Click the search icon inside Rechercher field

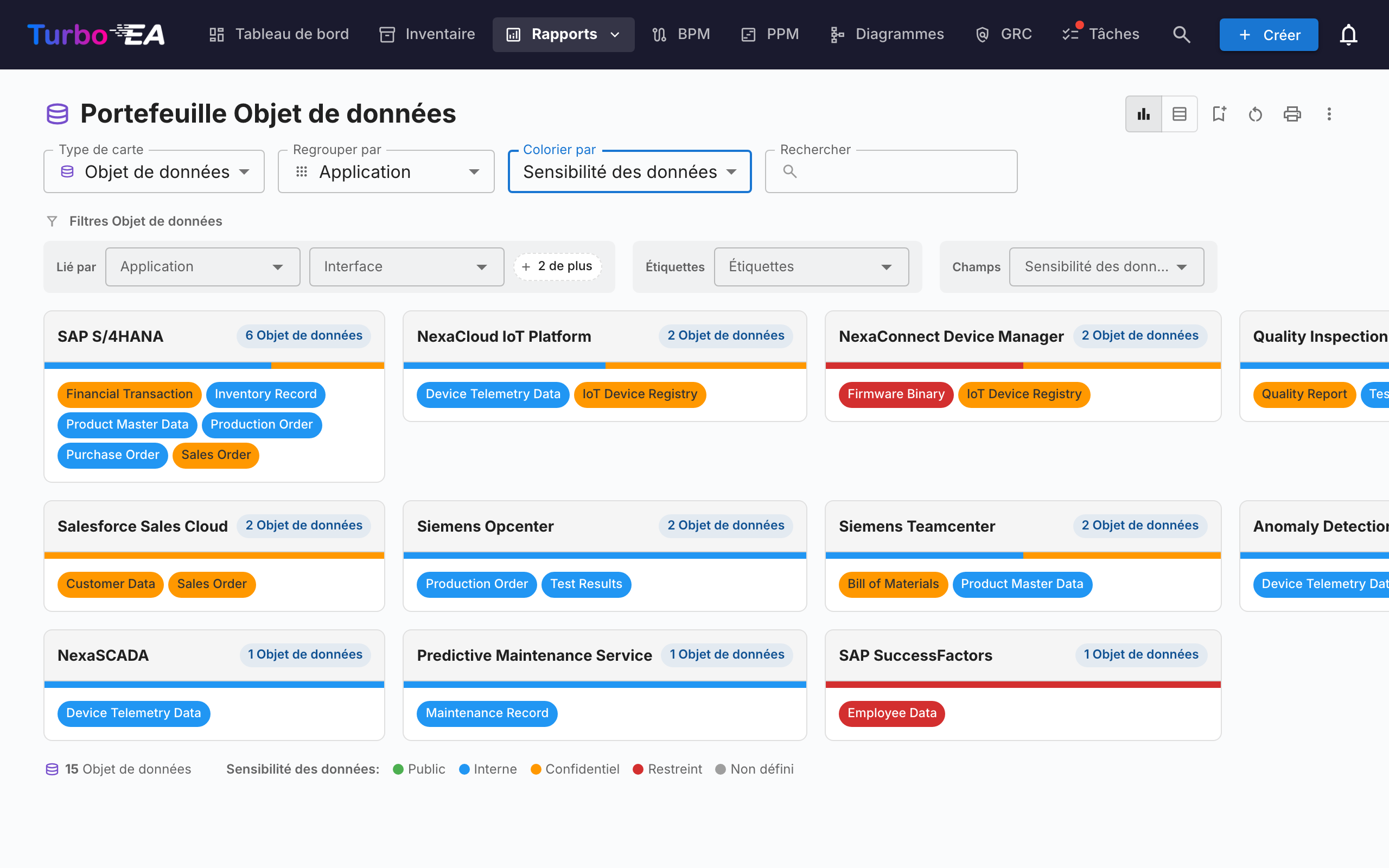[x=790, y=171]
